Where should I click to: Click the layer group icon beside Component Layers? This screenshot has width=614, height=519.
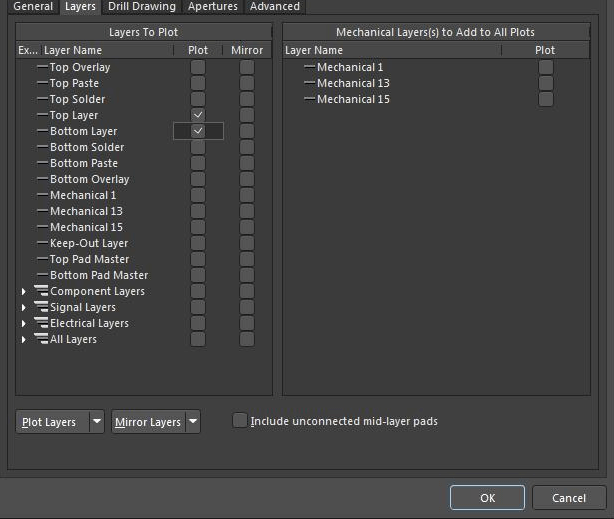coord(41,291)
